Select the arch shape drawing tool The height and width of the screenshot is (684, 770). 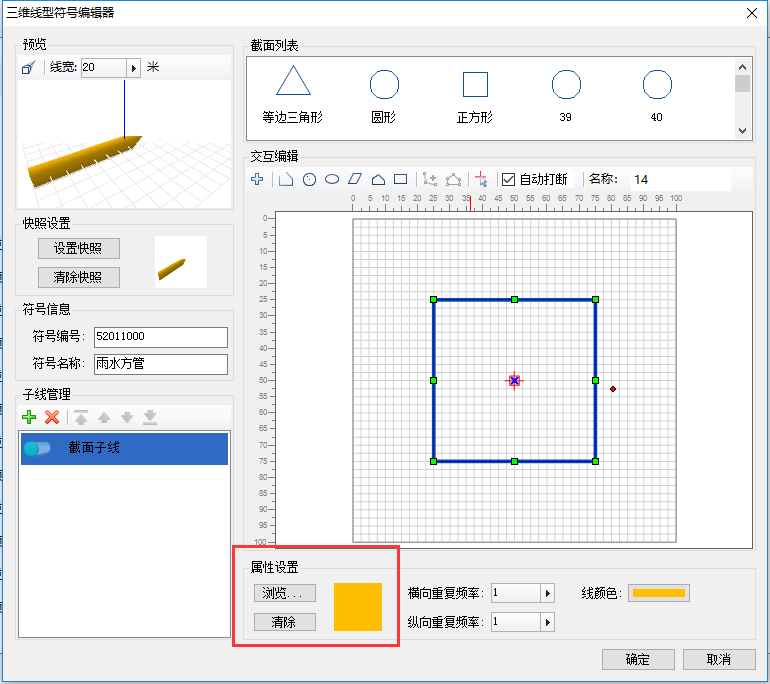tap(378, 180)
